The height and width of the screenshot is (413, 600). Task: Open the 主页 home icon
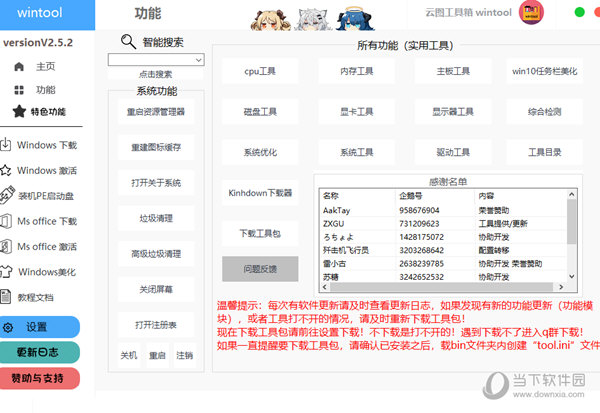coord(19,67)
